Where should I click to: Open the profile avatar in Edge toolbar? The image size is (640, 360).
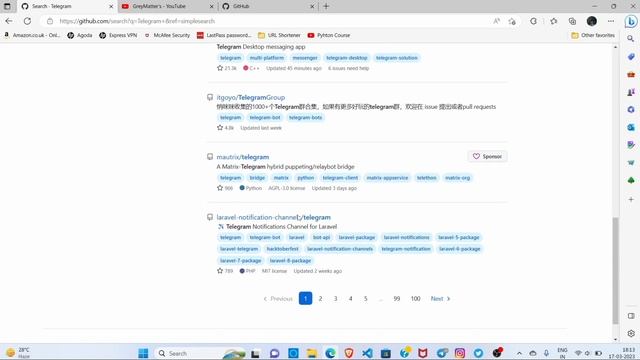591,21
